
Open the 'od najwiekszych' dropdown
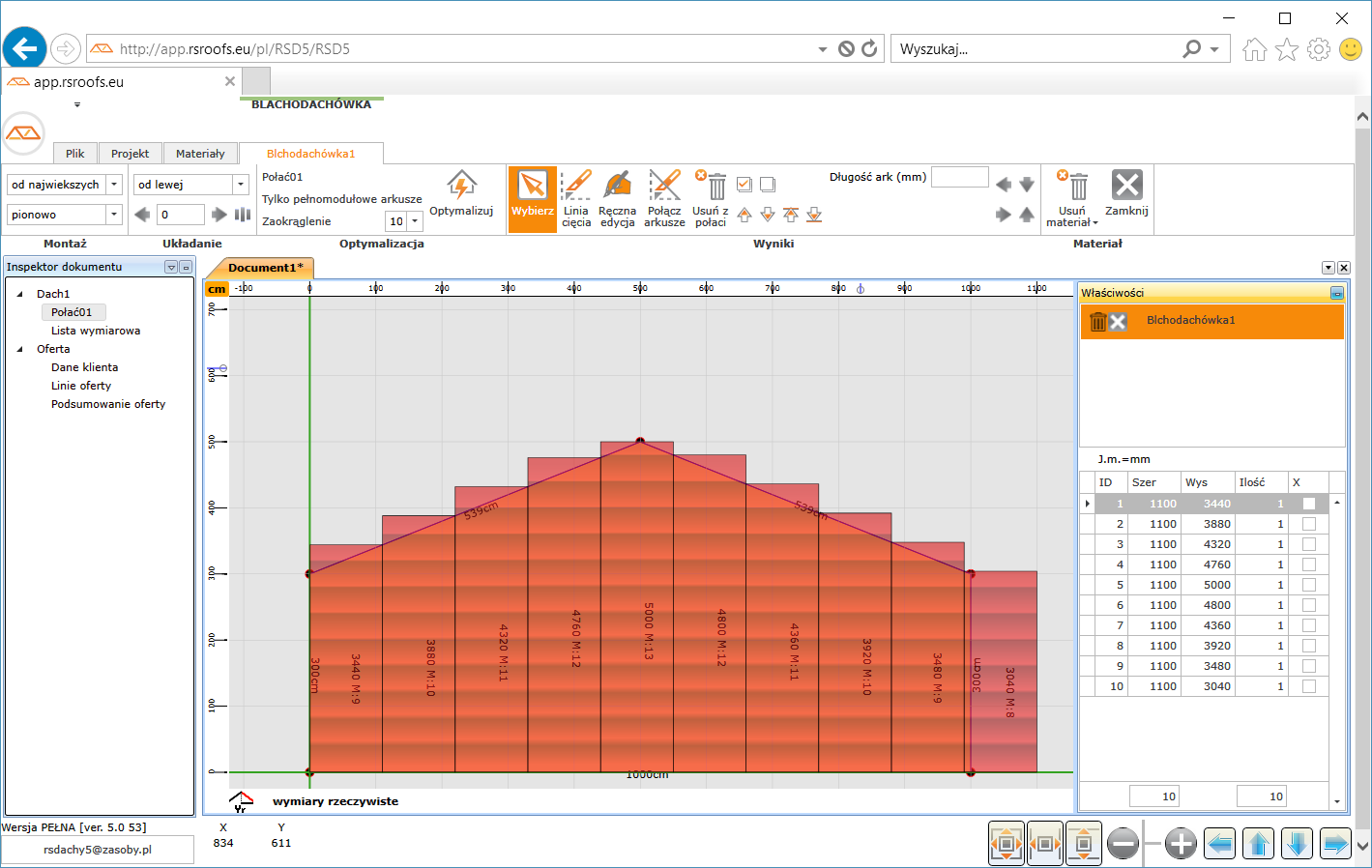(114, 185)
